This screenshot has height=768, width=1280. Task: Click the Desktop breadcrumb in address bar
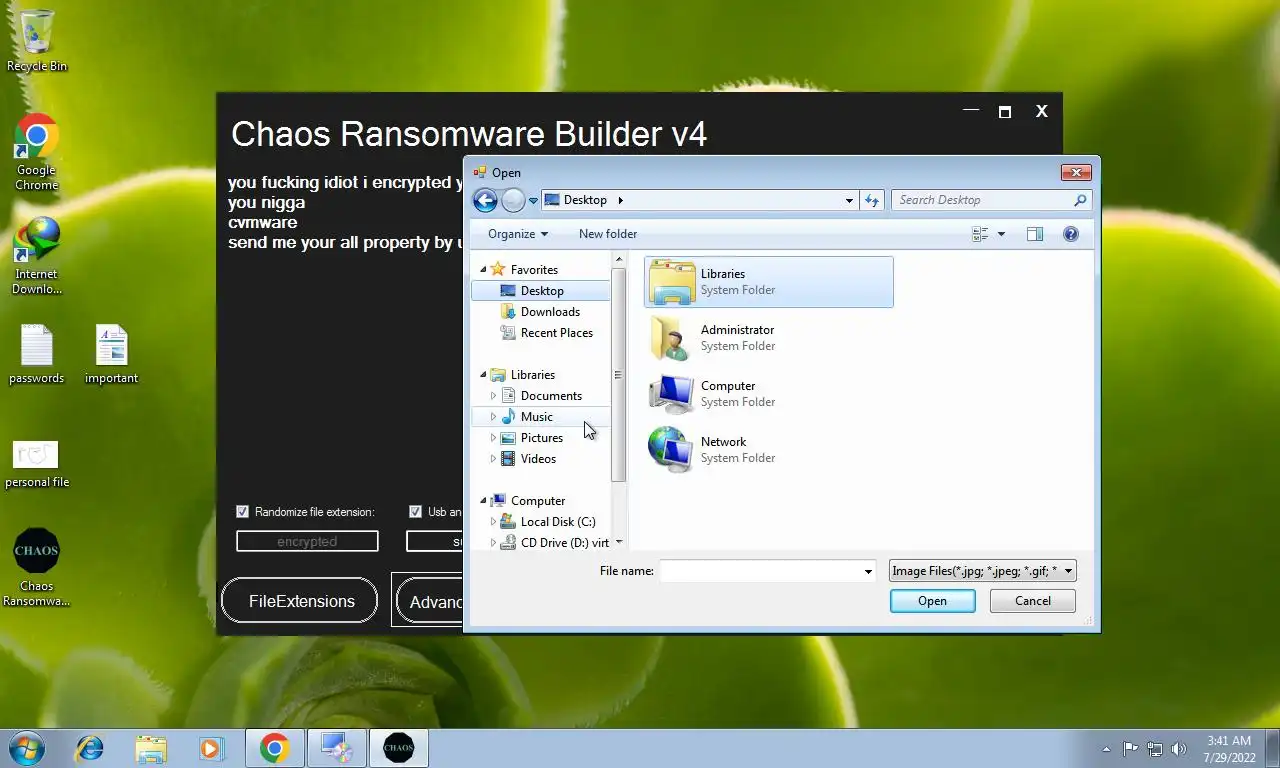[x=585, y=200]
